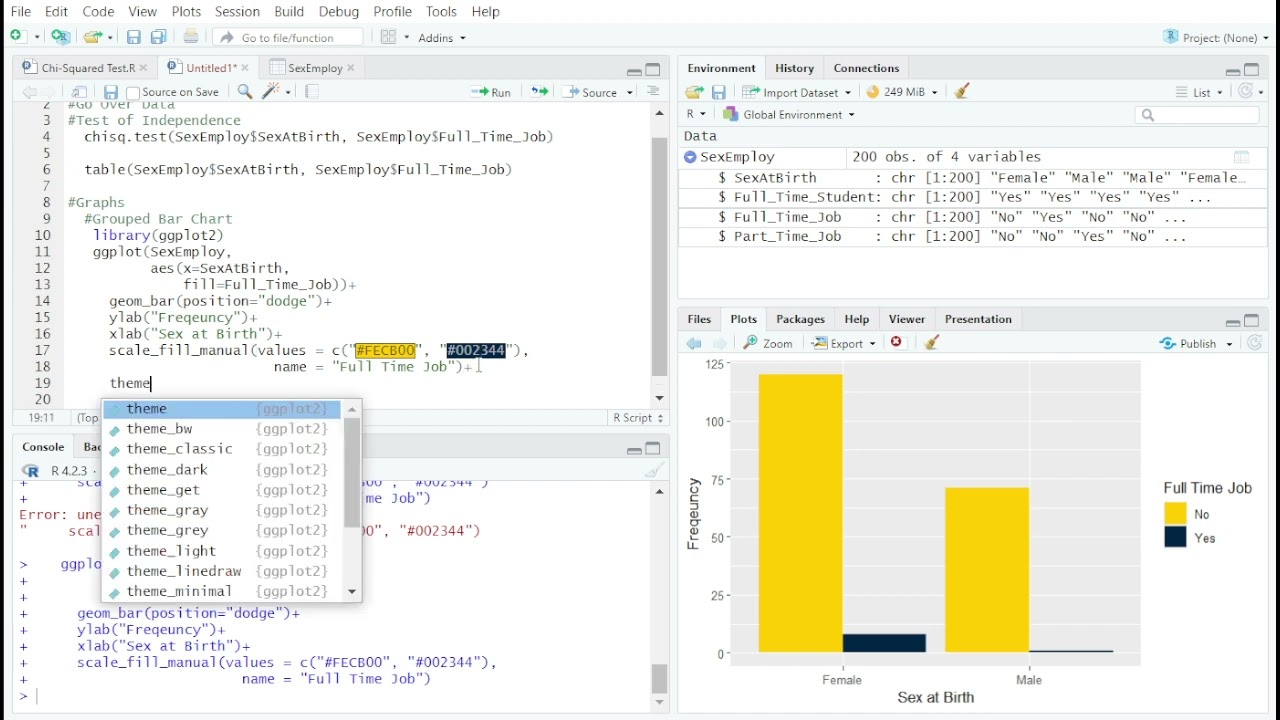
Task: Print the current file
Action: click(191, 37)
